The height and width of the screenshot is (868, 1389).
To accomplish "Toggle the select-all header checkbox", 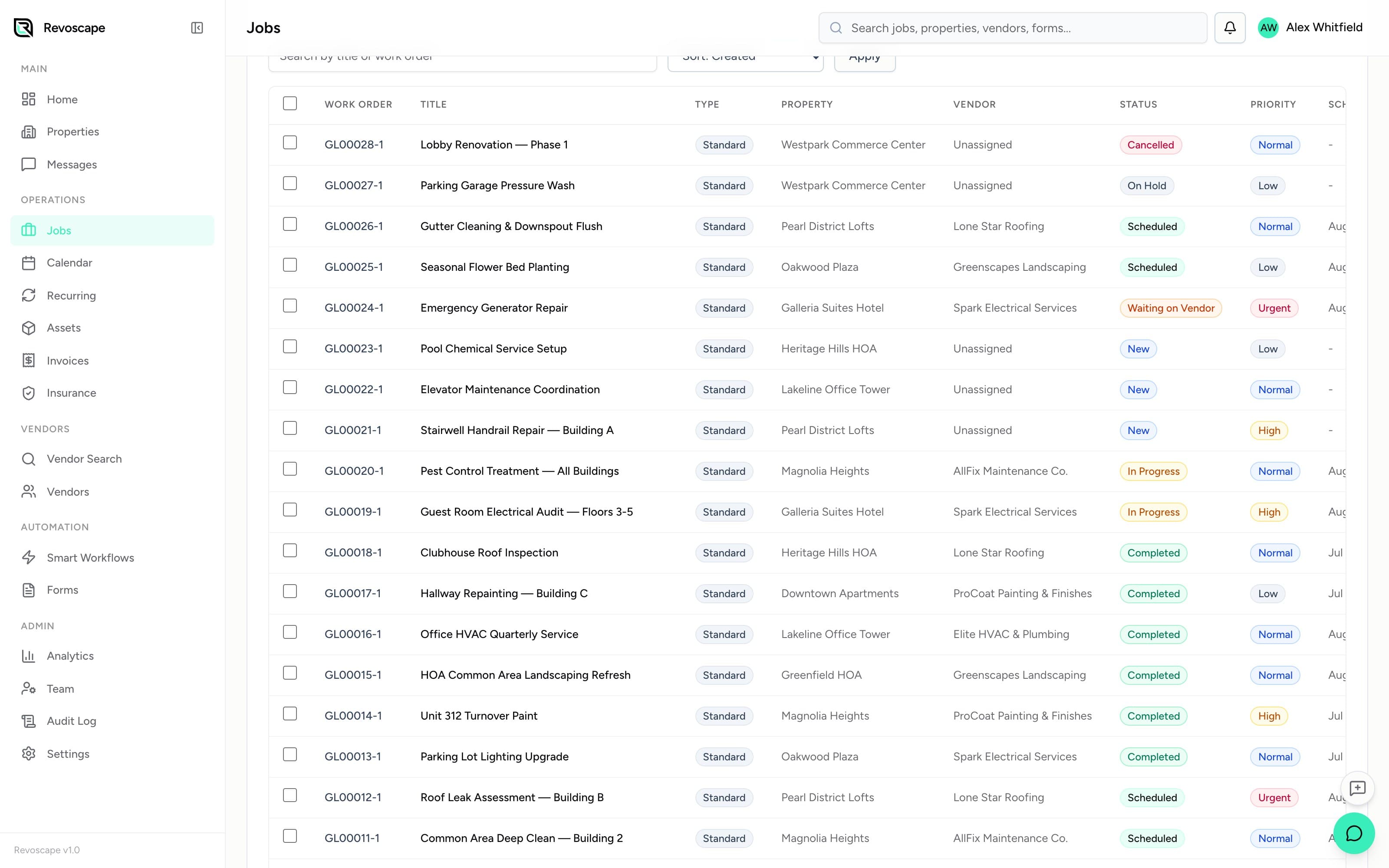I will tap(290, 103).
